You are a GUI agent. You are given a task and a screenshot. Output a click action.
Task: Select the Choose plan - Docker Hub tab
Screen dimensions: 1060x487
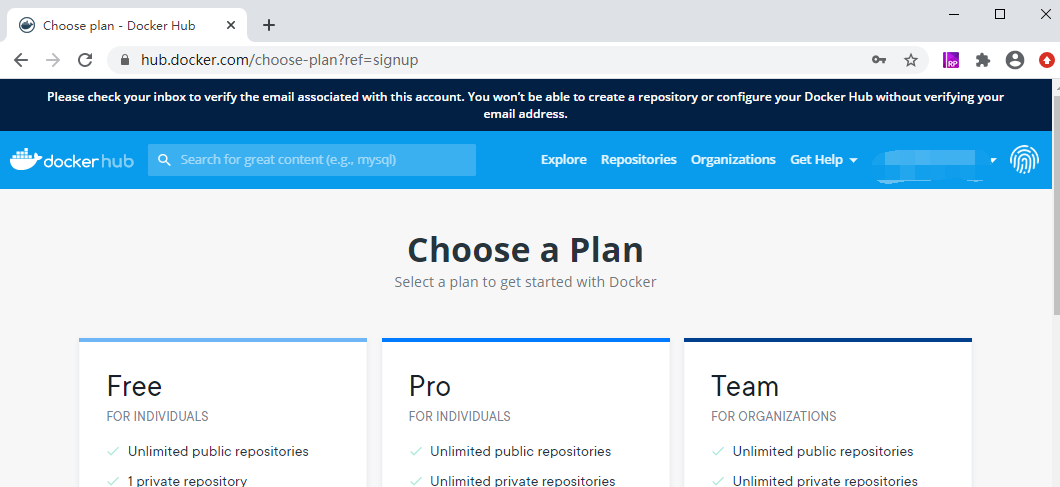(x=127, y=25)
